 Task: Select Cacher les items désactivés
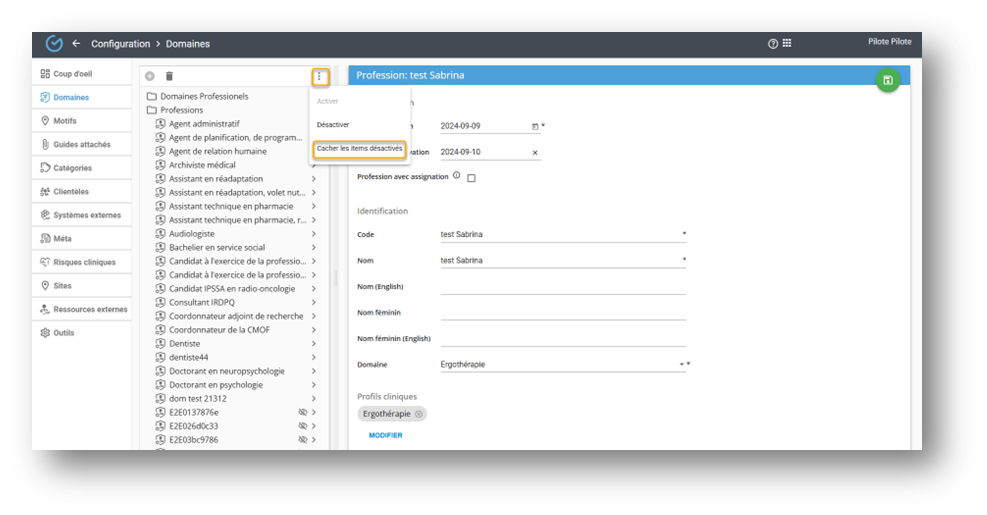click(x=359, y=149)
